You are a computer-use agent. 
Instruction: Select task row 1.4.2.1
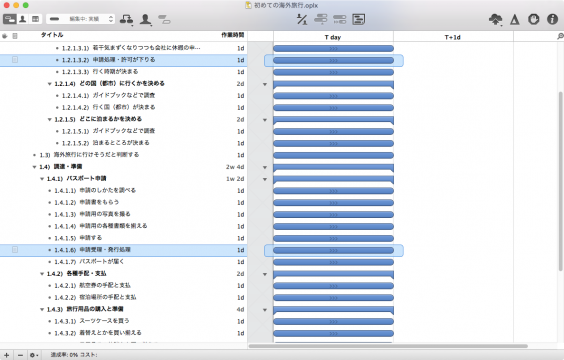(124, 285)
